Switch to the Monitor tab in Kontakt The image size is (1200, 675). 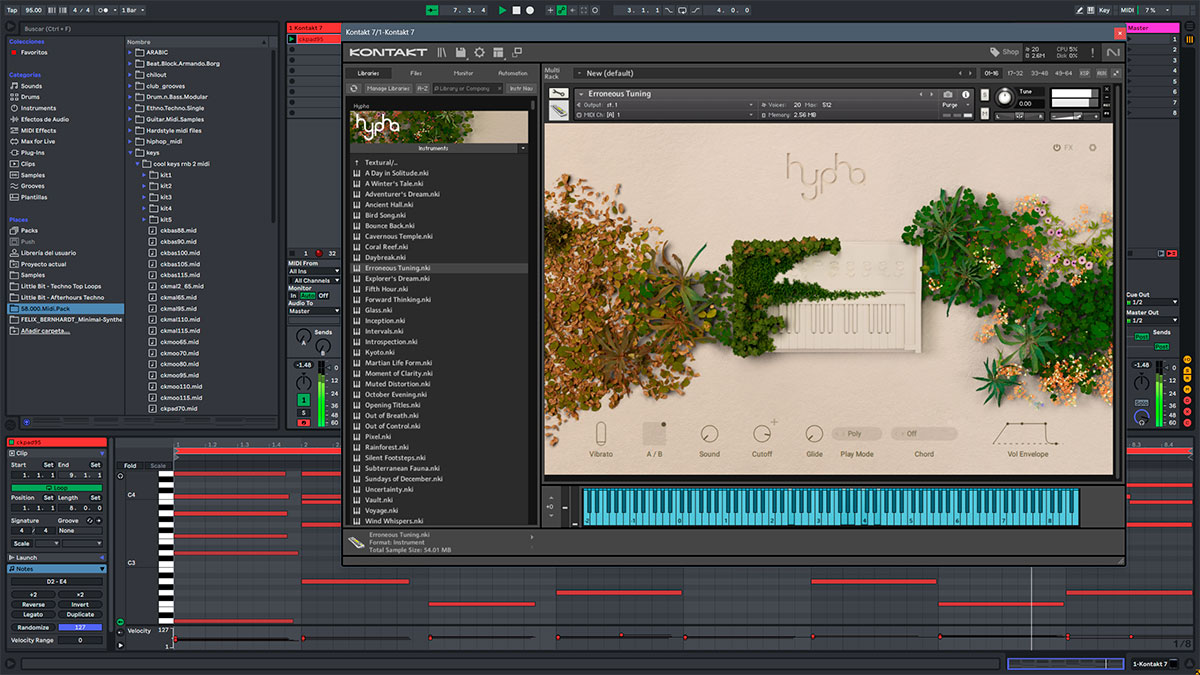tap(463, 73)
